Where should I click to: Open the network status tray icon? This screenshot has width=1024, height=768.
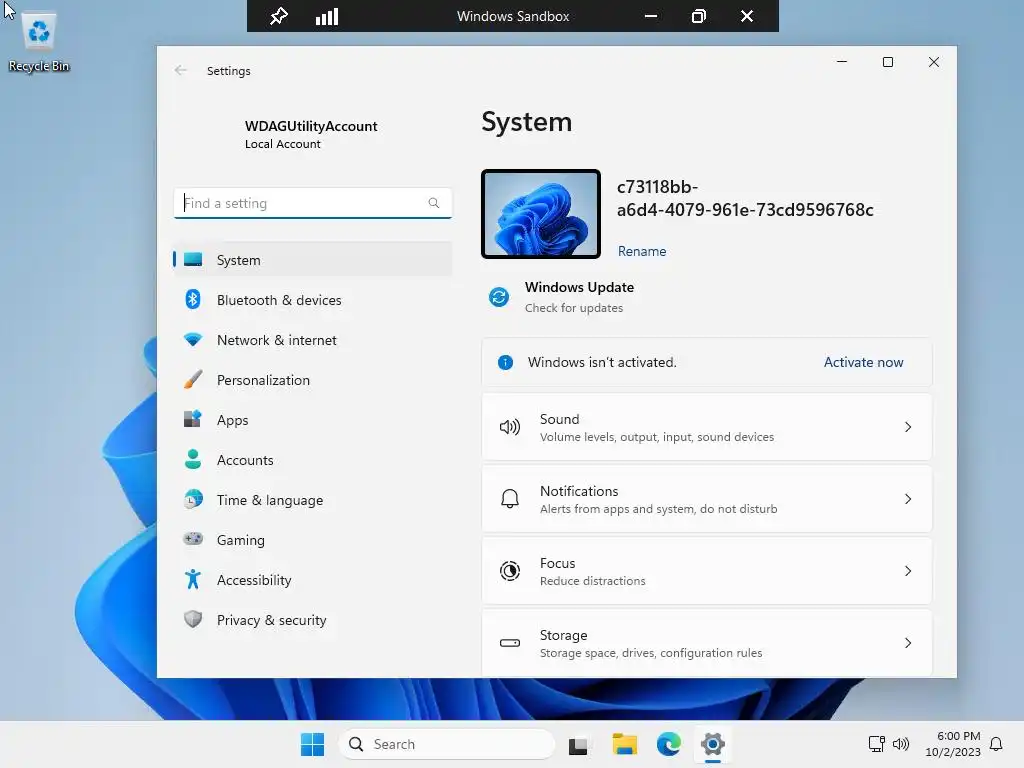(876, 744)
